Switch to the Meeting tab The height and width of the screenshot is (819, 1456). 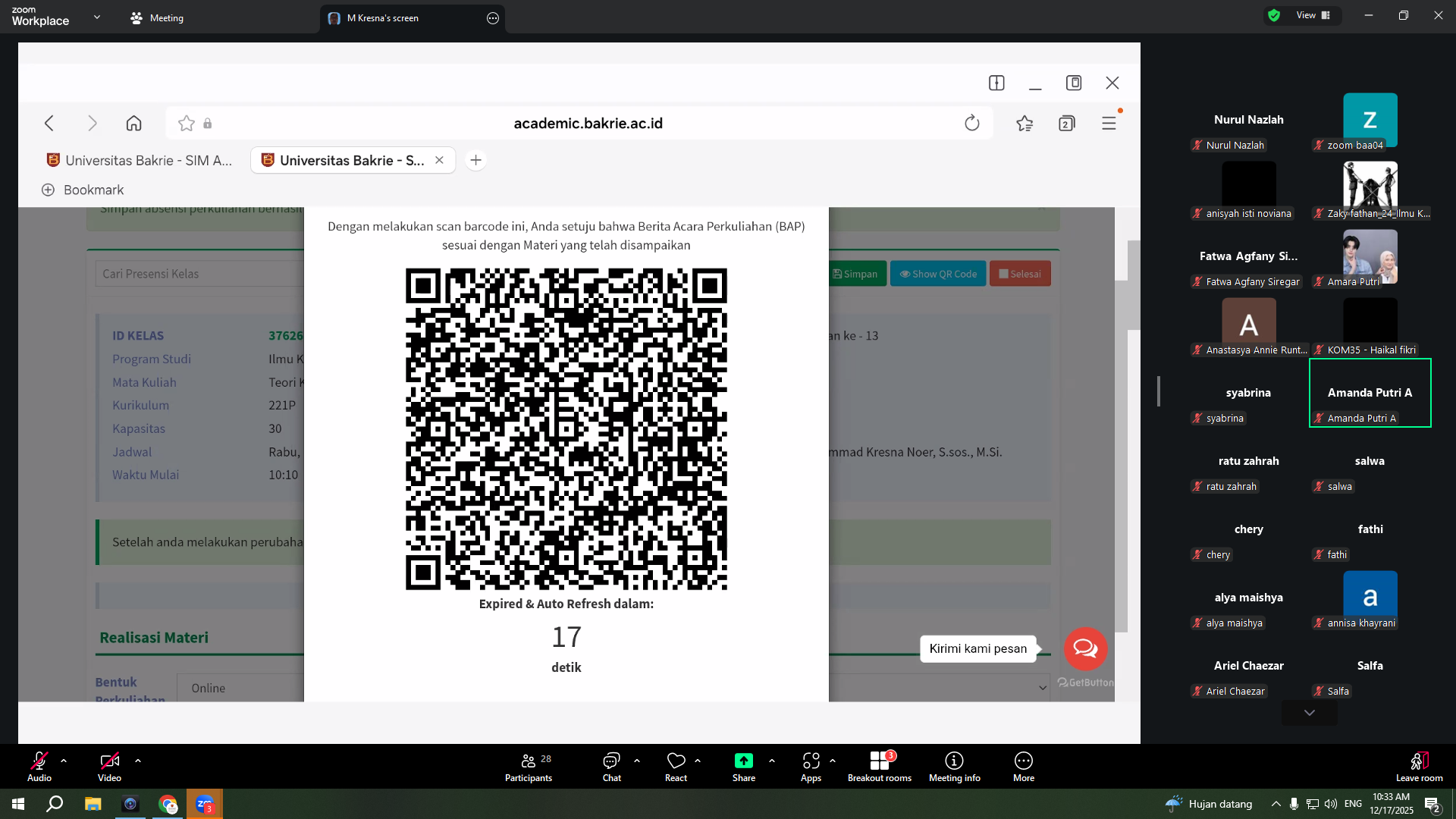[x=158, y=18]
